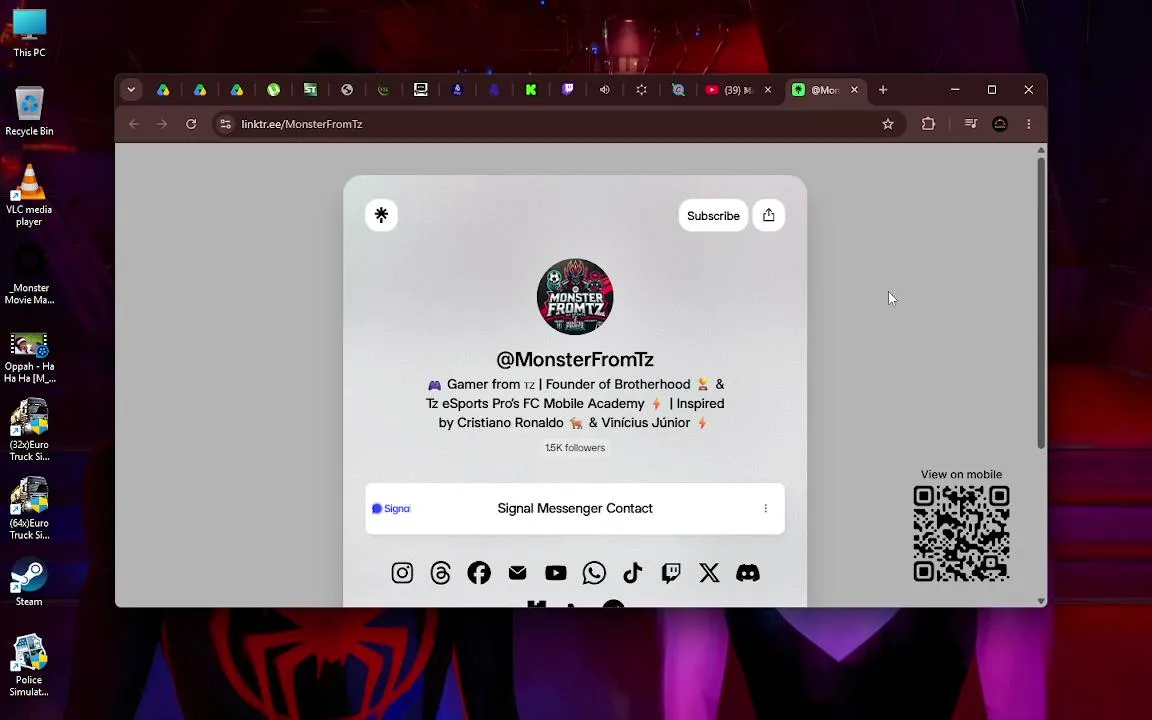Expand the tab search dropdown arrow

pos(131,90)
